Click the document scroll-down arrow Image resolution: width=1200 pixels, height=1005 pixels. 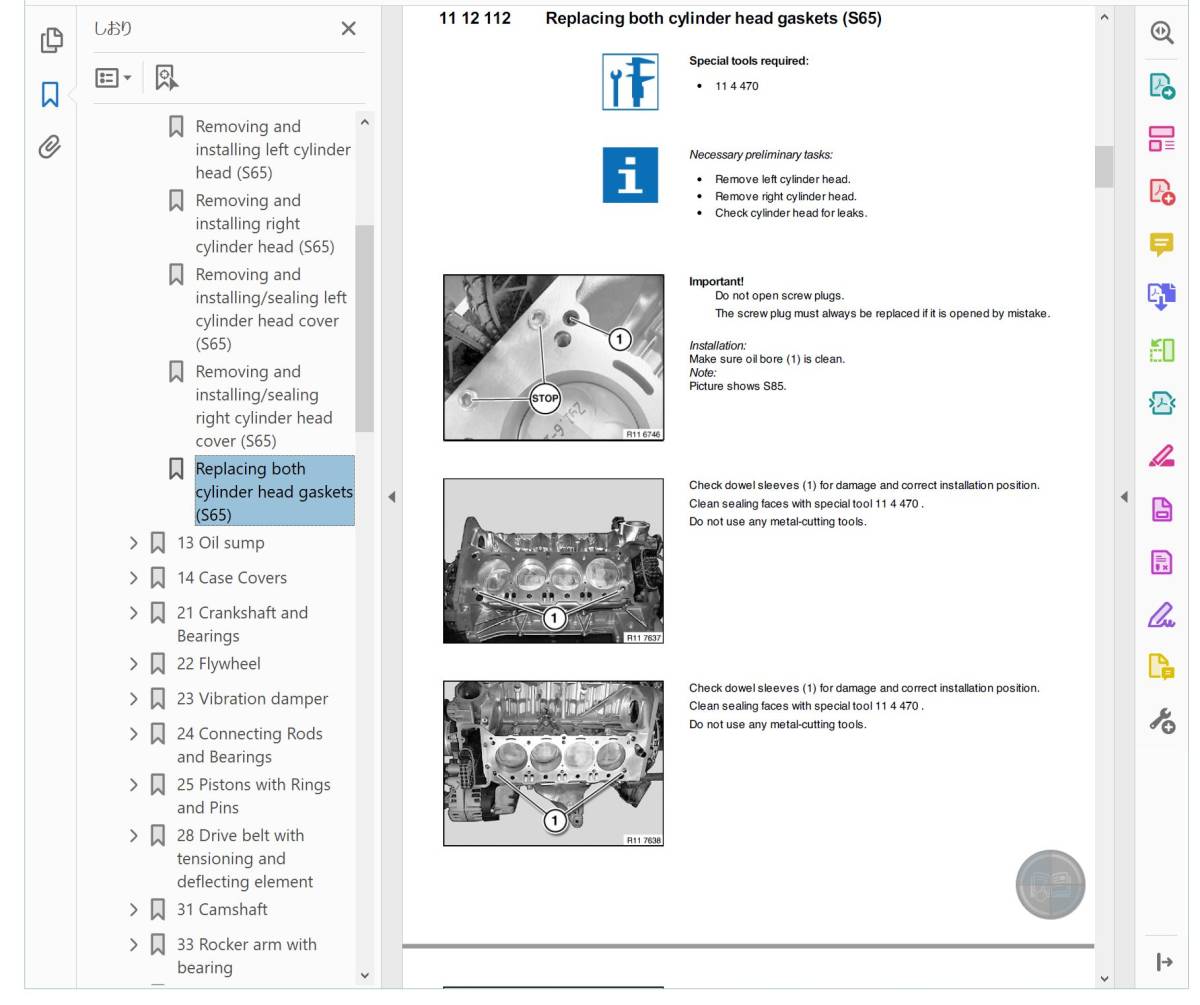(x=1104, y=979)
